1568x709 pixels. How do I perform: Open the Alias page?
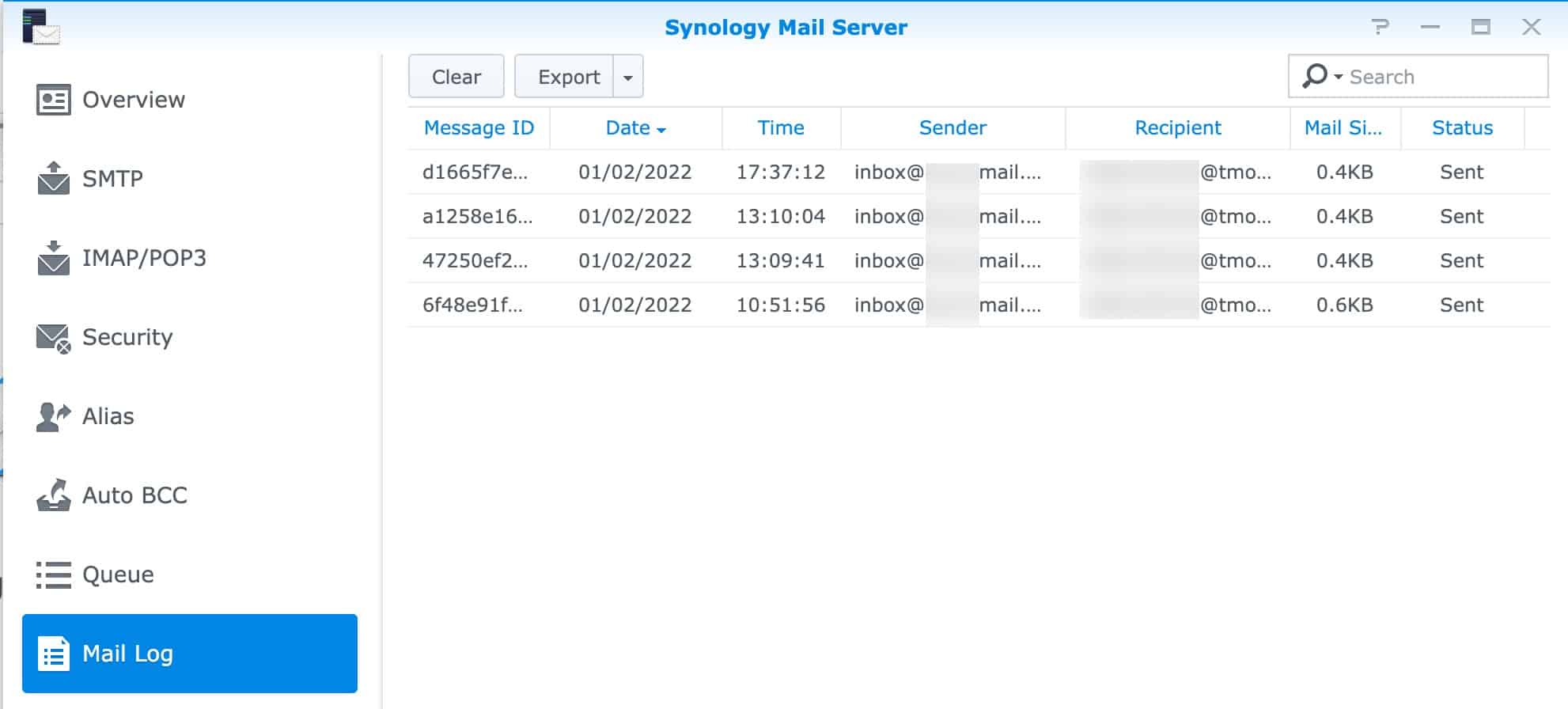coord(190,416)
